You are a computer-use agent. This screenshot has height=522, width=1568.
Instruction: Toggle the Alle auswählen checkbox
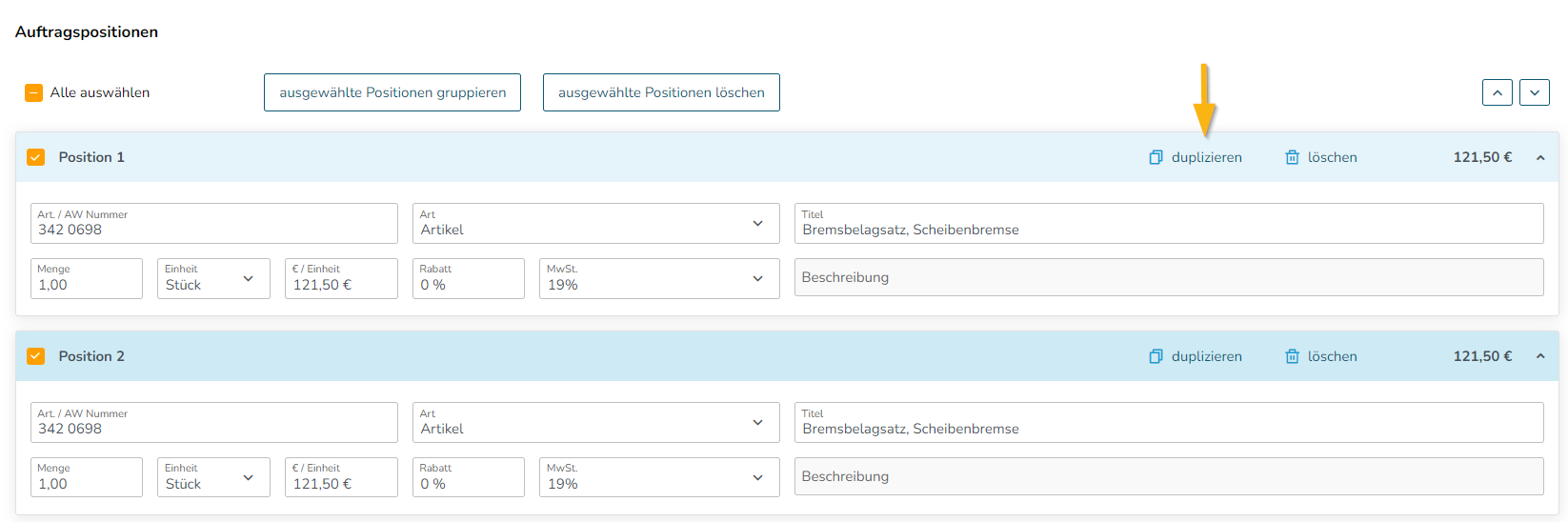point(33,92)
